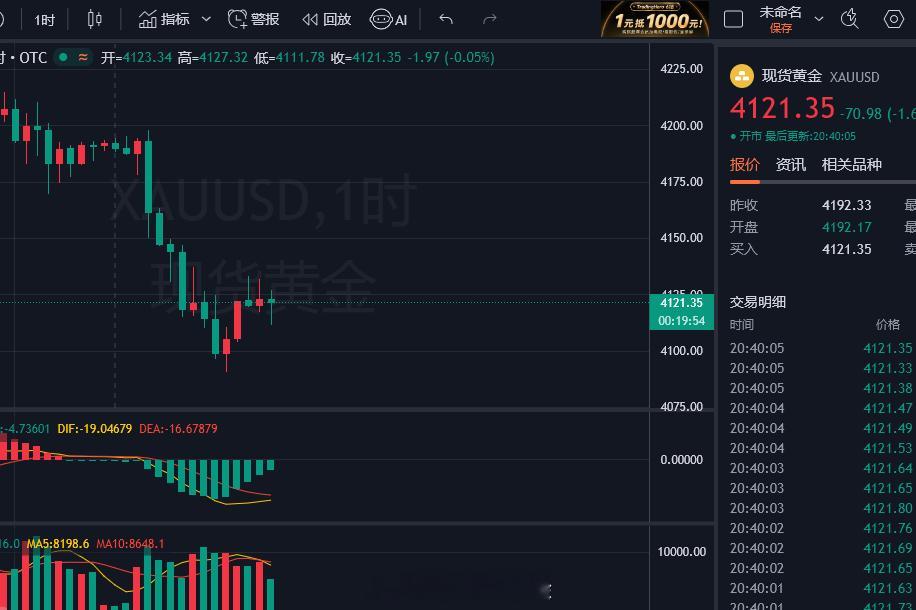The height and width of the screenshot is (610, 916).
Task: Click the trade row with price 4121.33
Action: coord(821,368)
